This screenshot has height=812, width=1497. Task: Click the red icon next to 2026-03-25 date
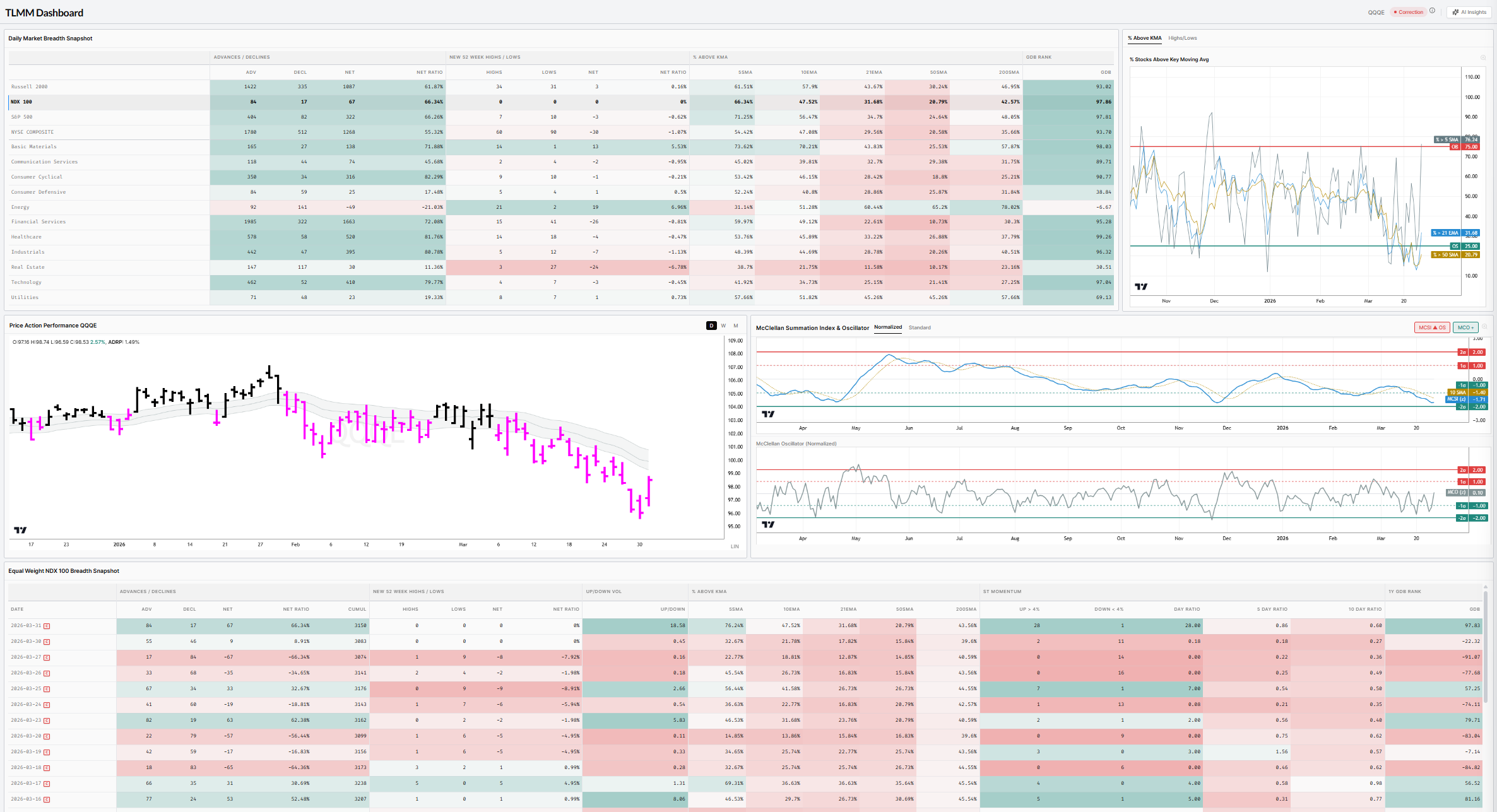tap(47, 689)
